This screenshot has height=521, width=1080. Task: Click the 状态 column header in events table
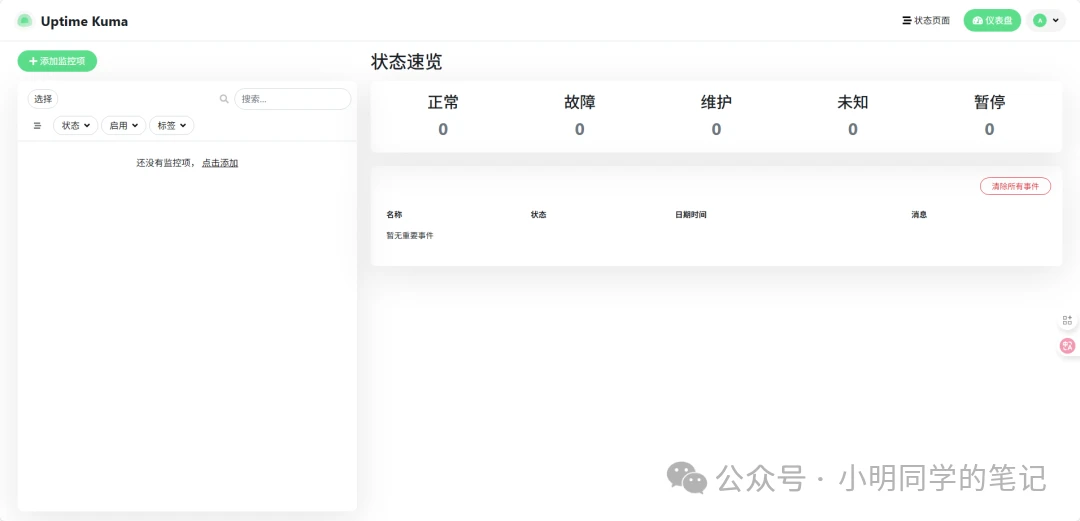539,214
